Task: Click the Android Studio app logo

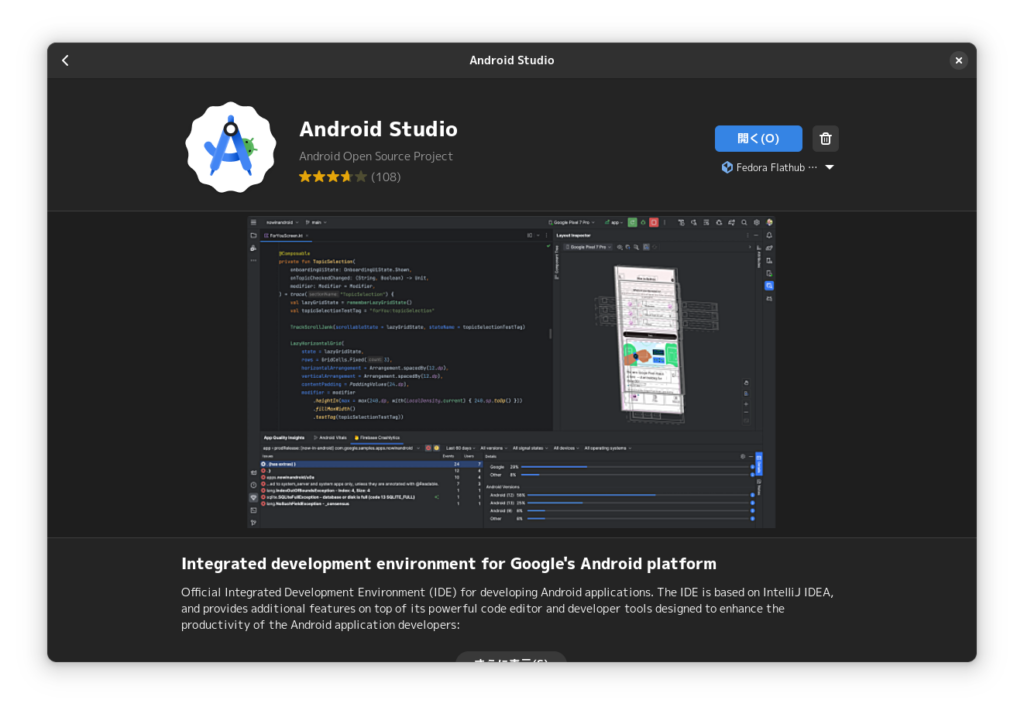Action: click(231, 147)
